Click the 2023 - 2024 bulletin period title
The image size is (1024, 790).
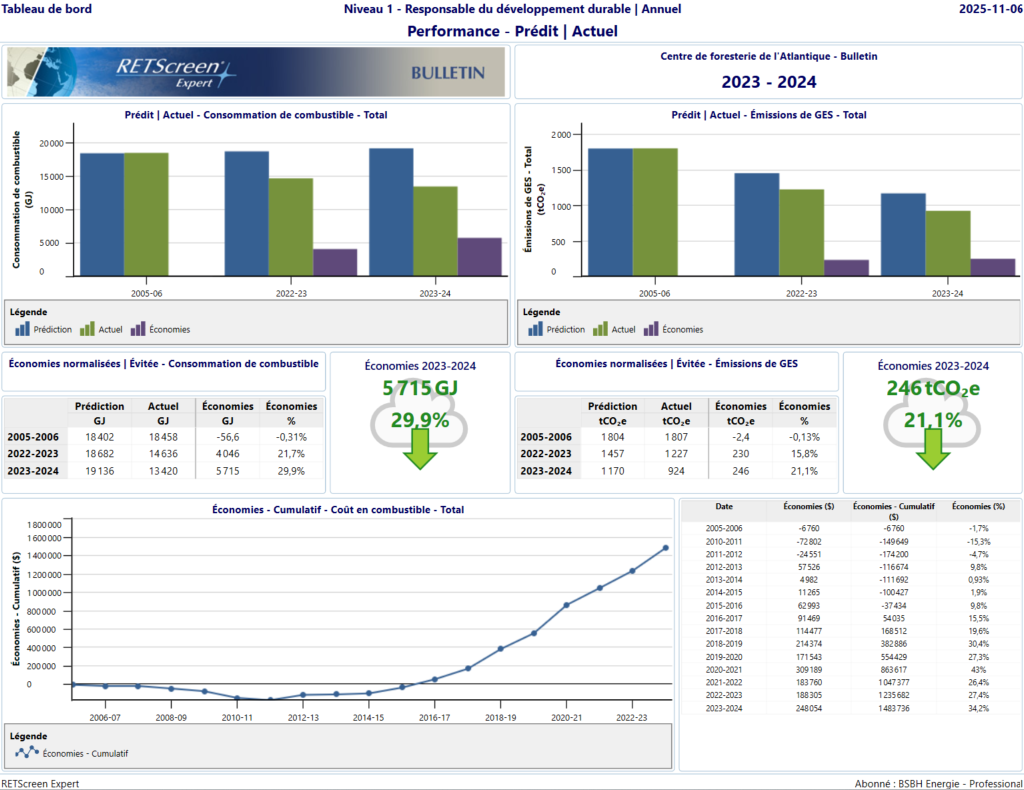click(769, 82)
